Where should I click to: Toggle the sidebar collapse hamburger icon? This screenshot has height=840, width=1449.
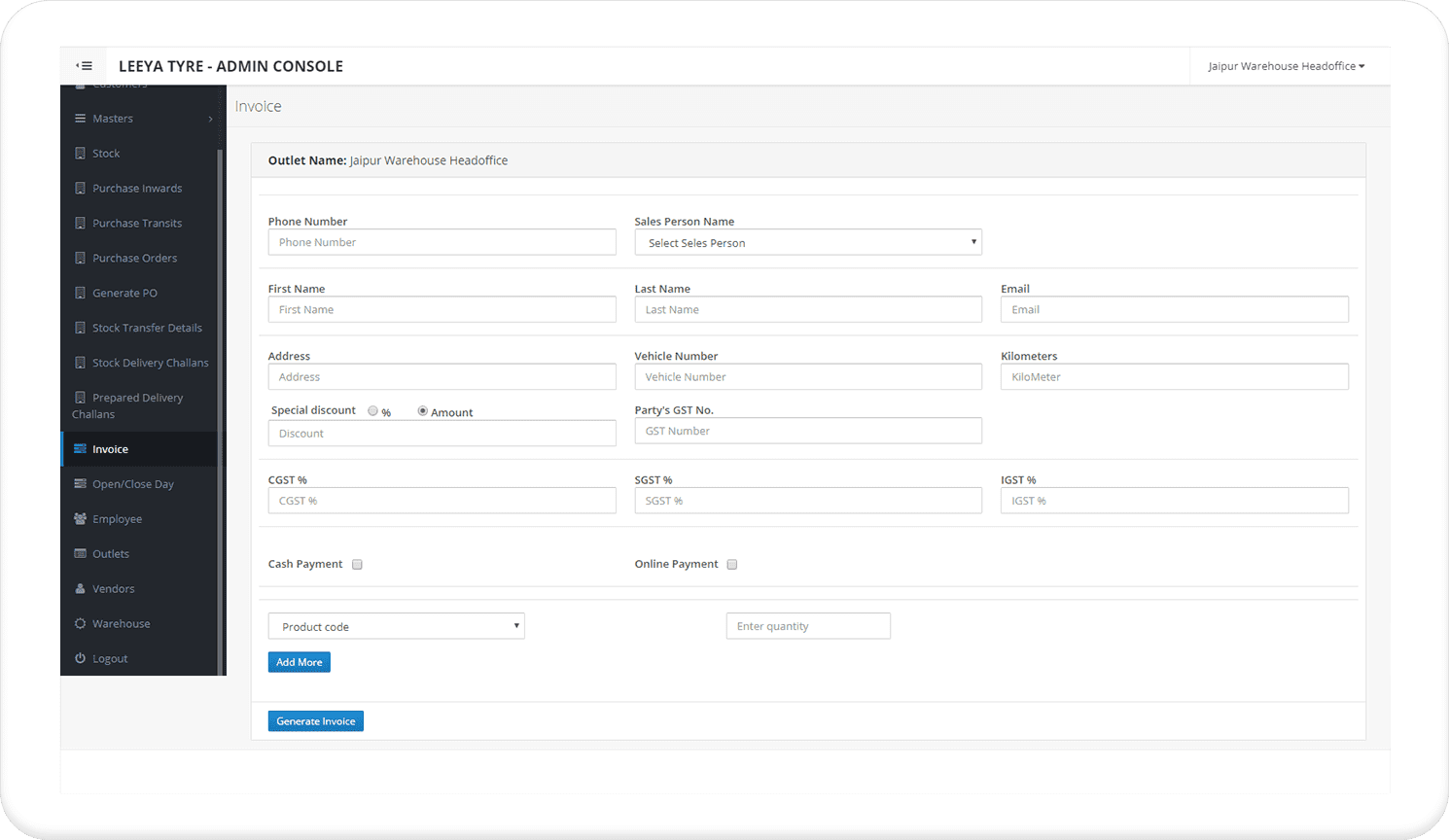[x=85, y=66]
